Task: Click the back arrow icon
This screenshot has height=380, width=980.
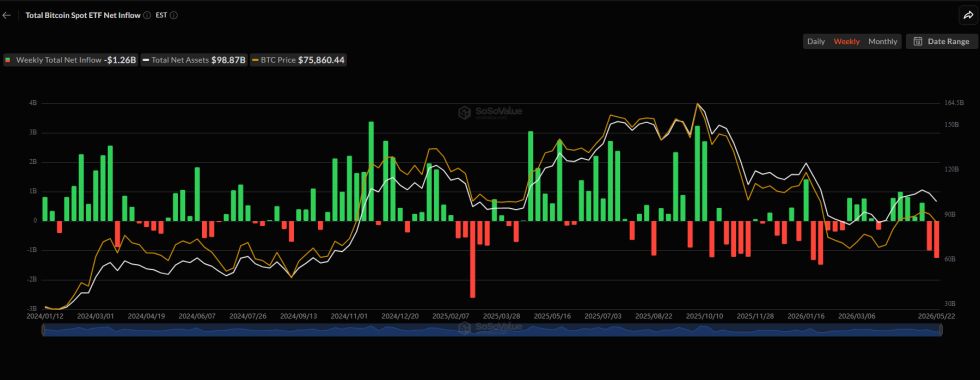Action: 7,16
